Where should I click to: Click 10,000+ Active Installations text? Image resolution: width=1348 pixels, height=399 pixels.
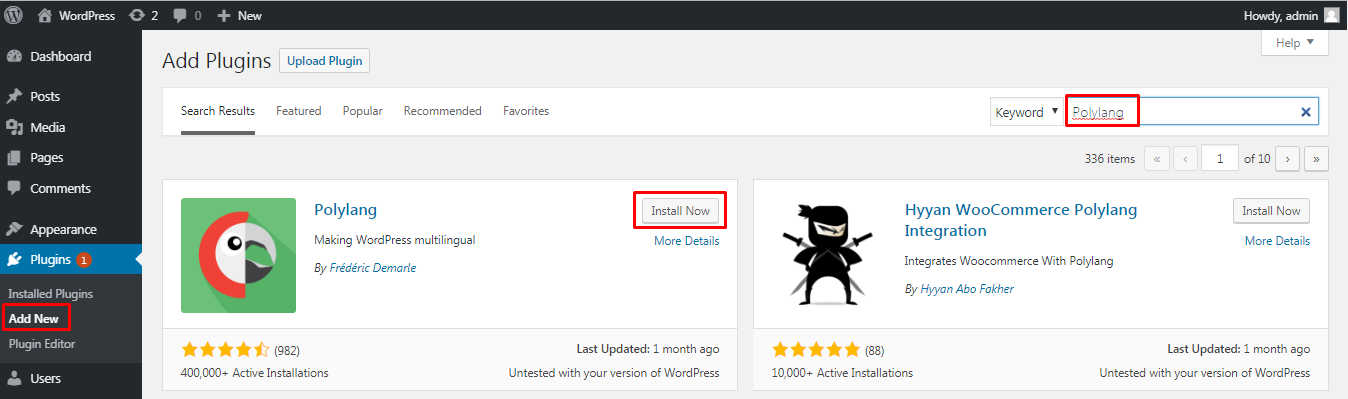pyautogui.click(x=842, y=373)
